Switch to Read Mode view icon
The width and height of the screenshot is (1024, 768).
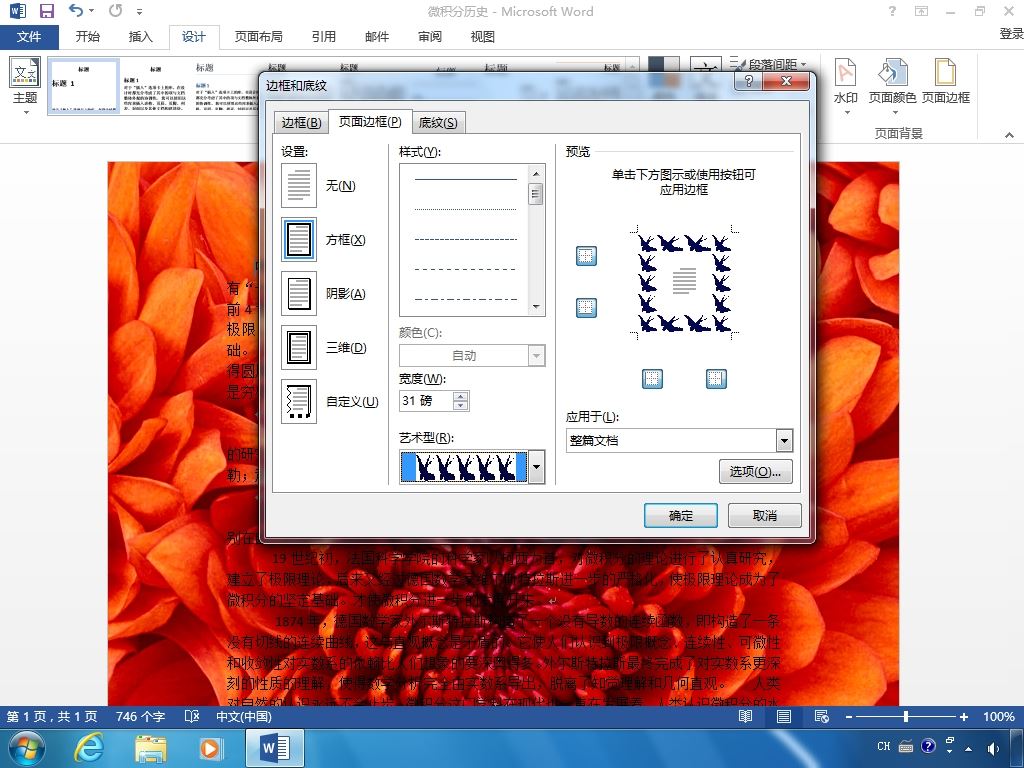pos(745,716)
